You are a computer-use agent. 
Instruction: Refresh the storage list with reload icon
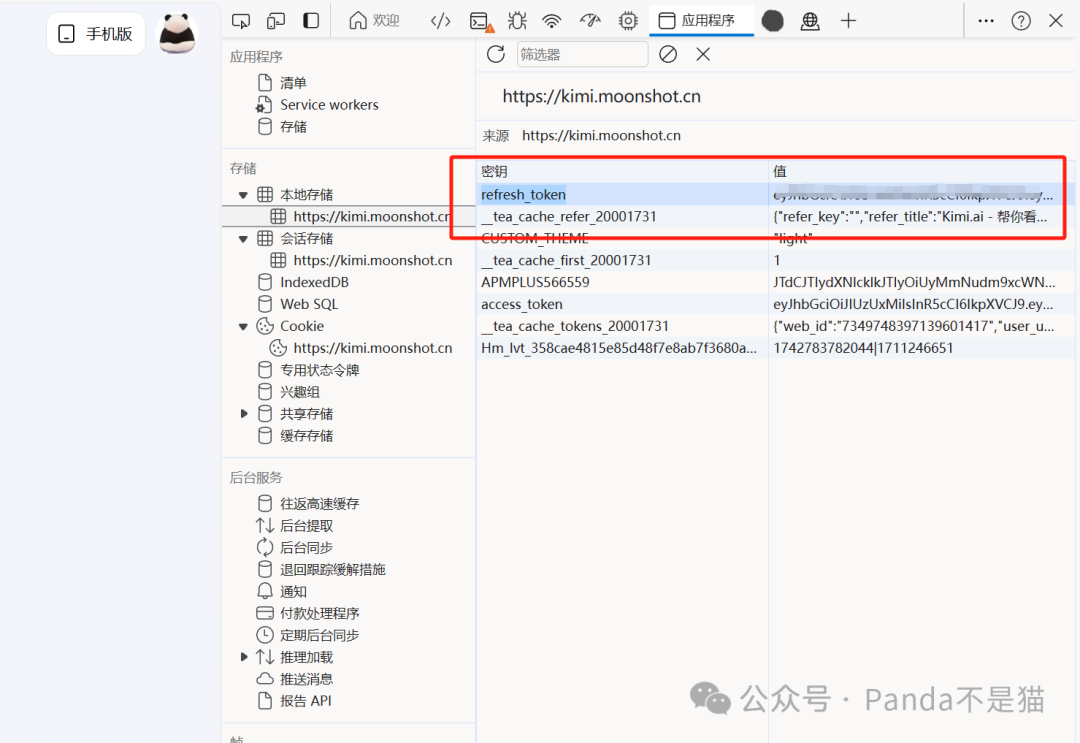coord(495,54)
